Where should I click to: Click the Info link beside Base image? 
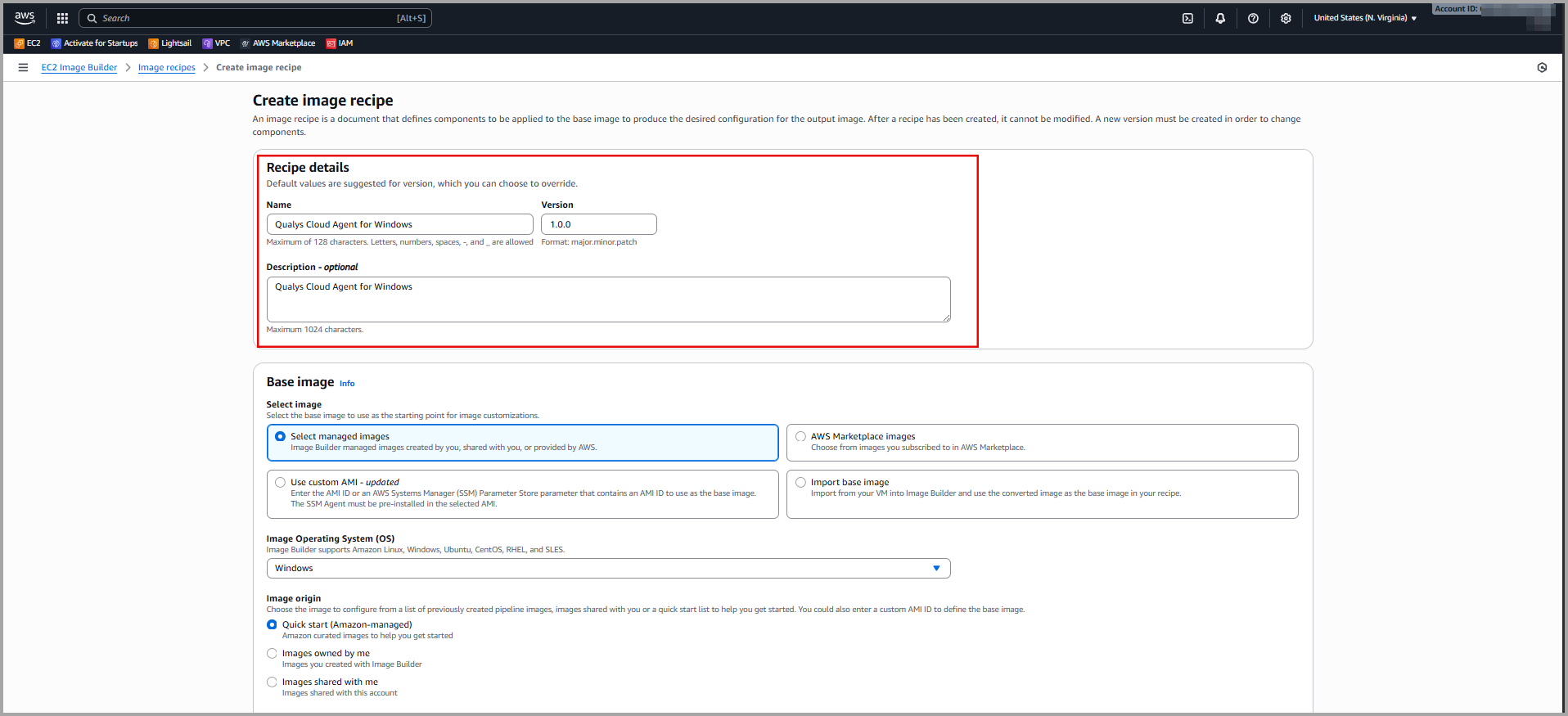point(347,384)
